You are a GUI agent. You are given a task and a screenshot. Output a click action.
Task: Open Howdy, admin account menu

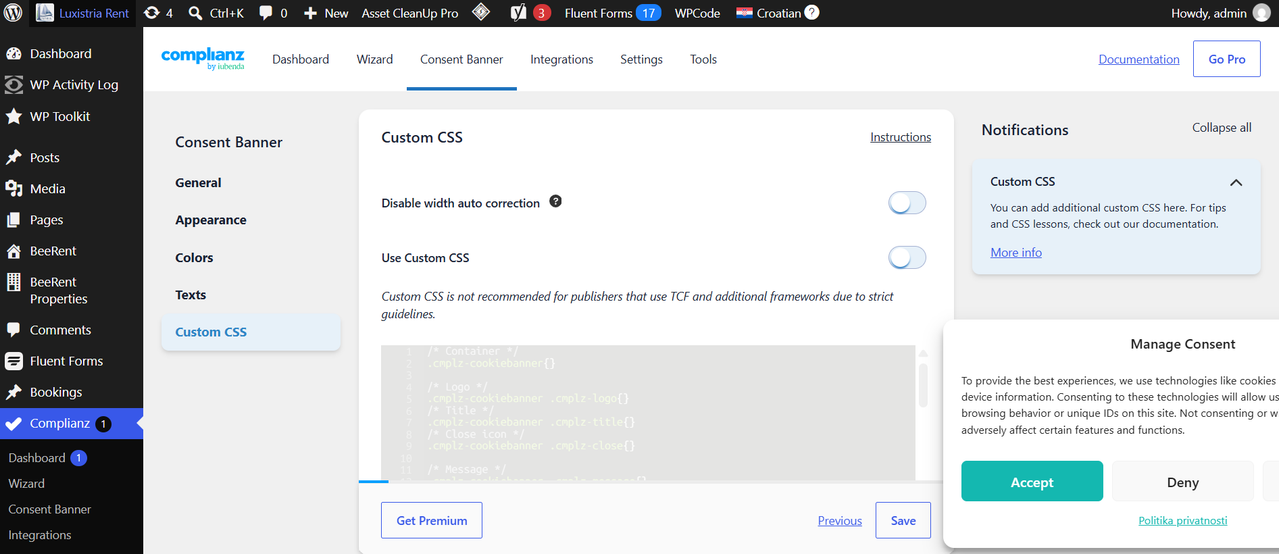pos(1221,13)
